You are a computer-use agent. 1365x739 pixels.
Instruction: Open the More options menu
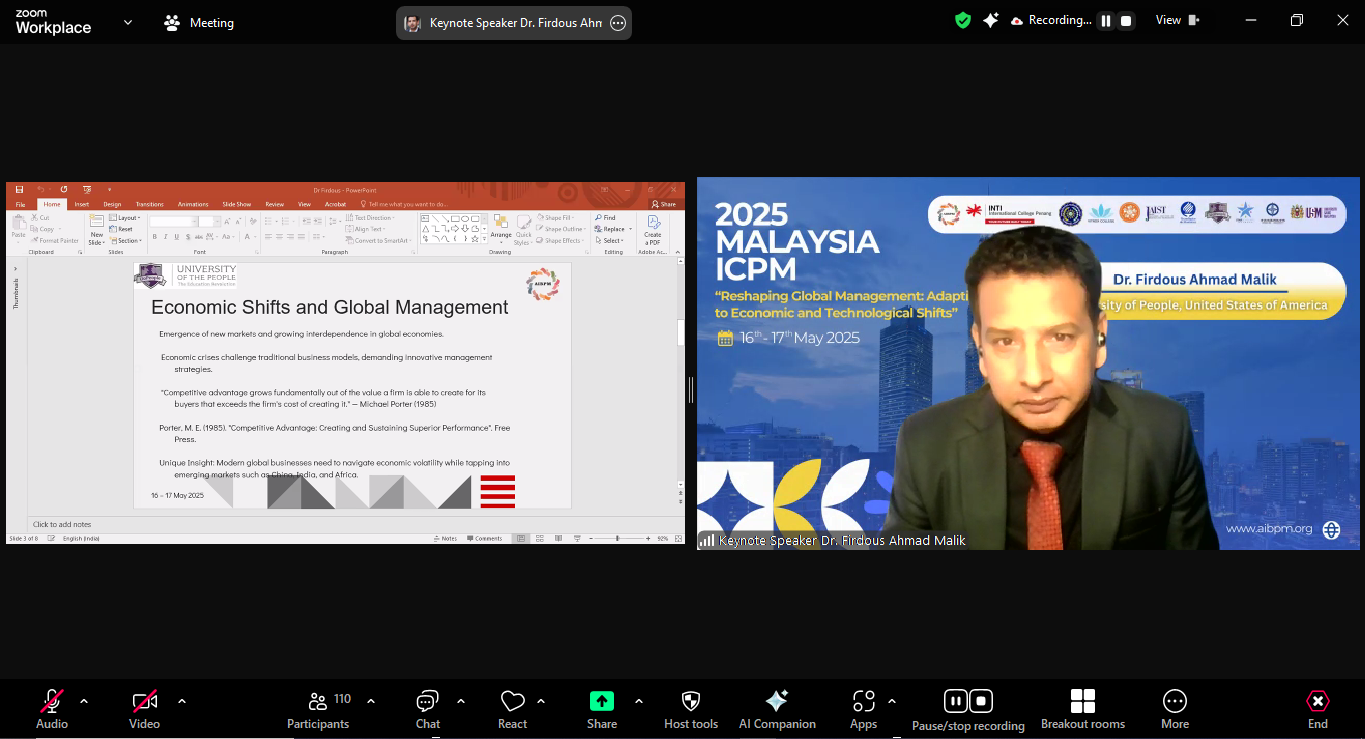1175,709
